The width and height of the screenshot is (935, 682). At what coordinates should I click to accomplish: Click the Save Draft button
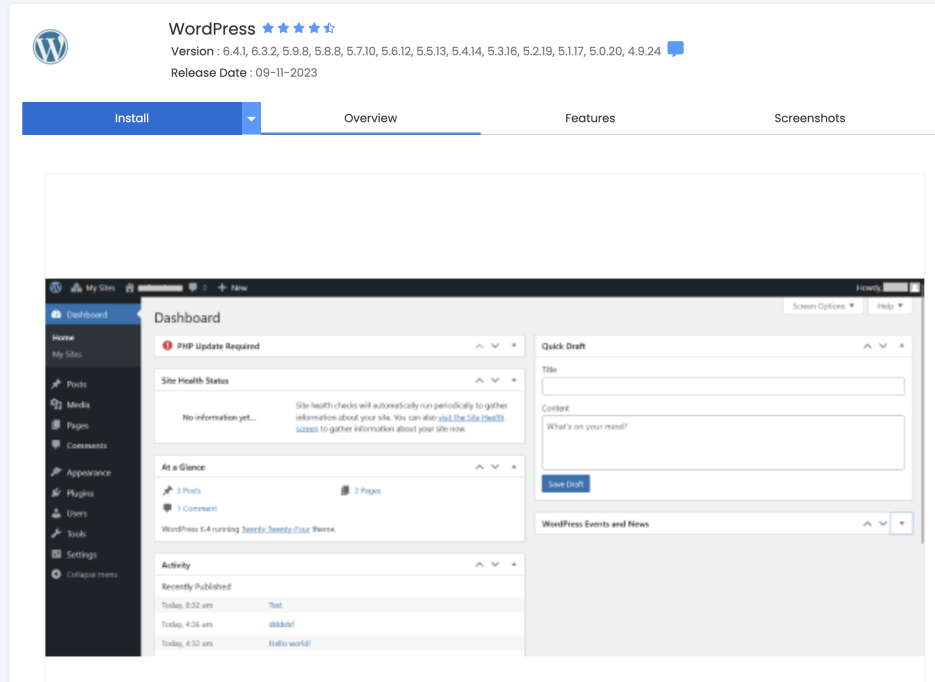click(x=566, y=484)
